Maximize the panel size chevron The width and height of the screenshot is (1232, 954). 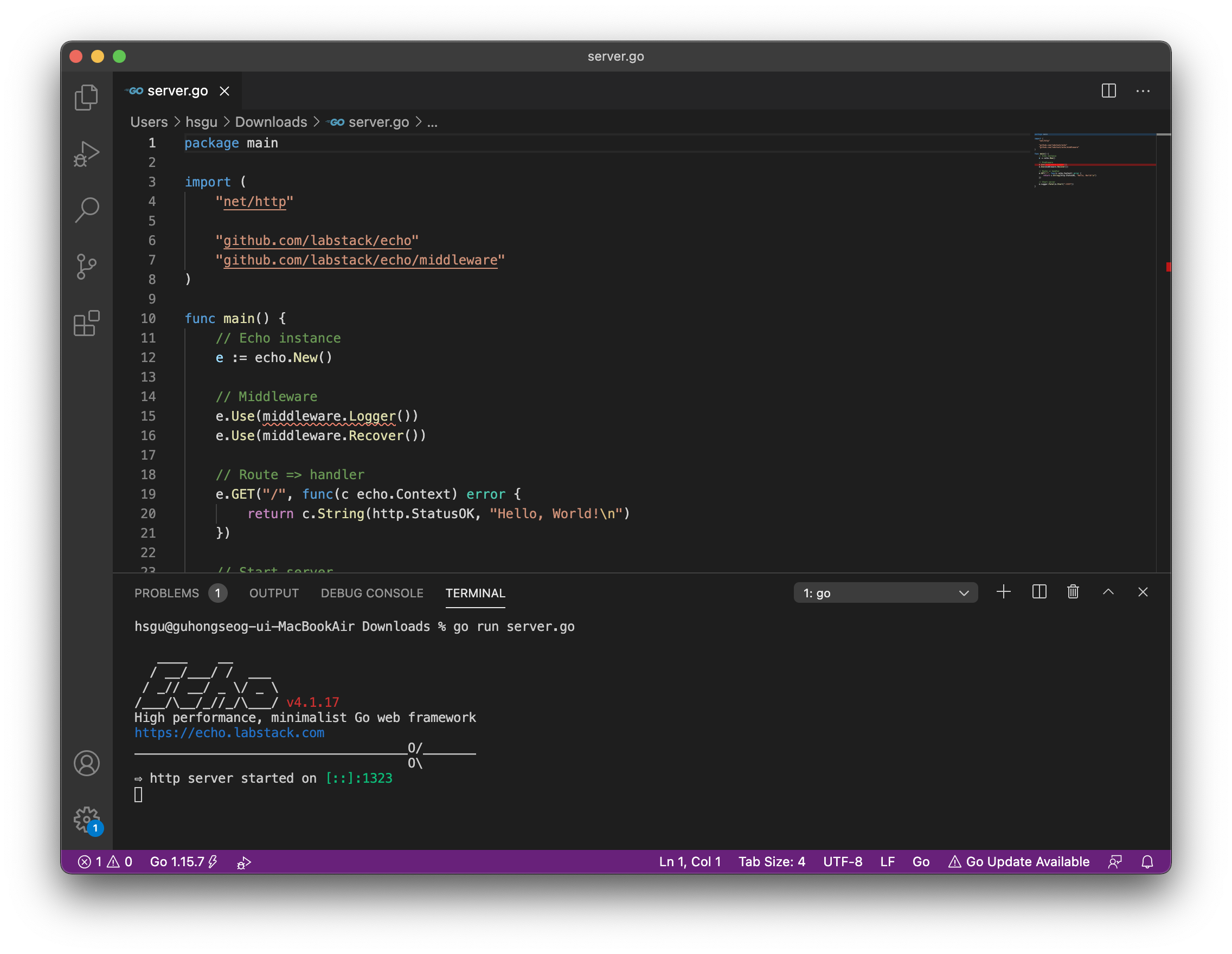coord(1108,592)
